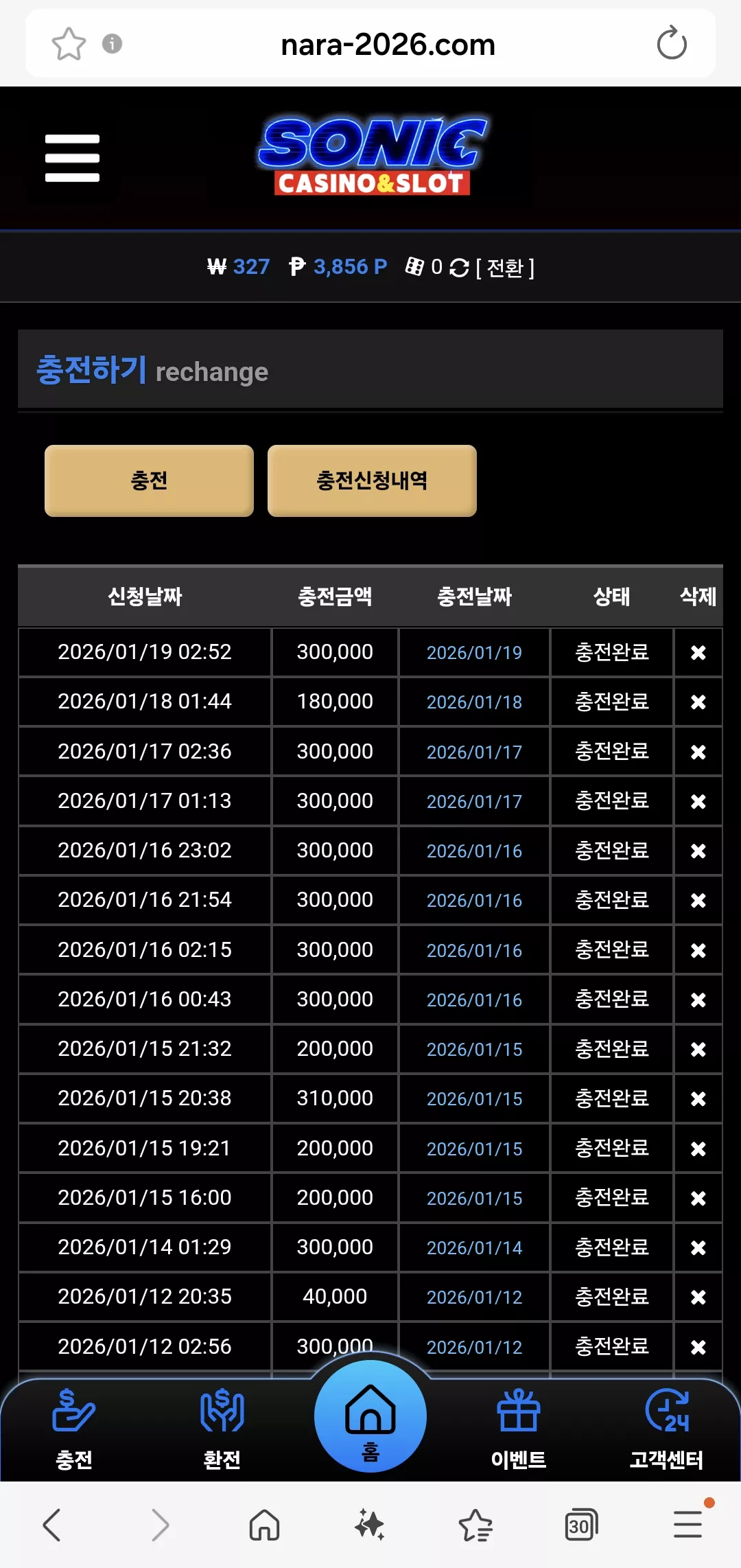
Task: Switch to the 충전 tab button
Action: click(149, 481)
